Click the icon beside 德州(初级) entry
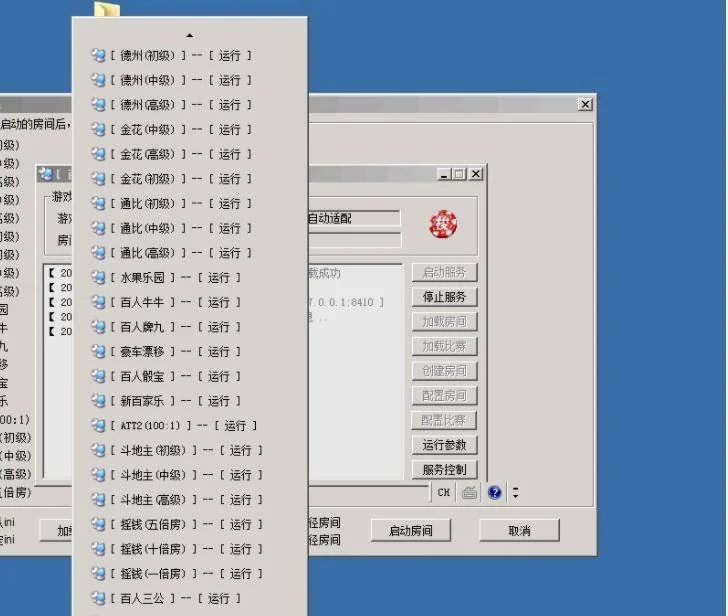Image resolution: width=728 pixels, height=616 pixels. [98, 55]
